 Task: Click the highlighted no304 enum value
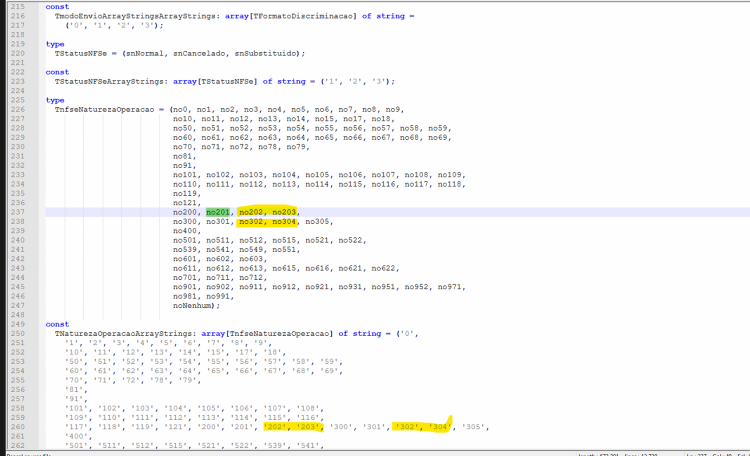[x=284, y=222]
